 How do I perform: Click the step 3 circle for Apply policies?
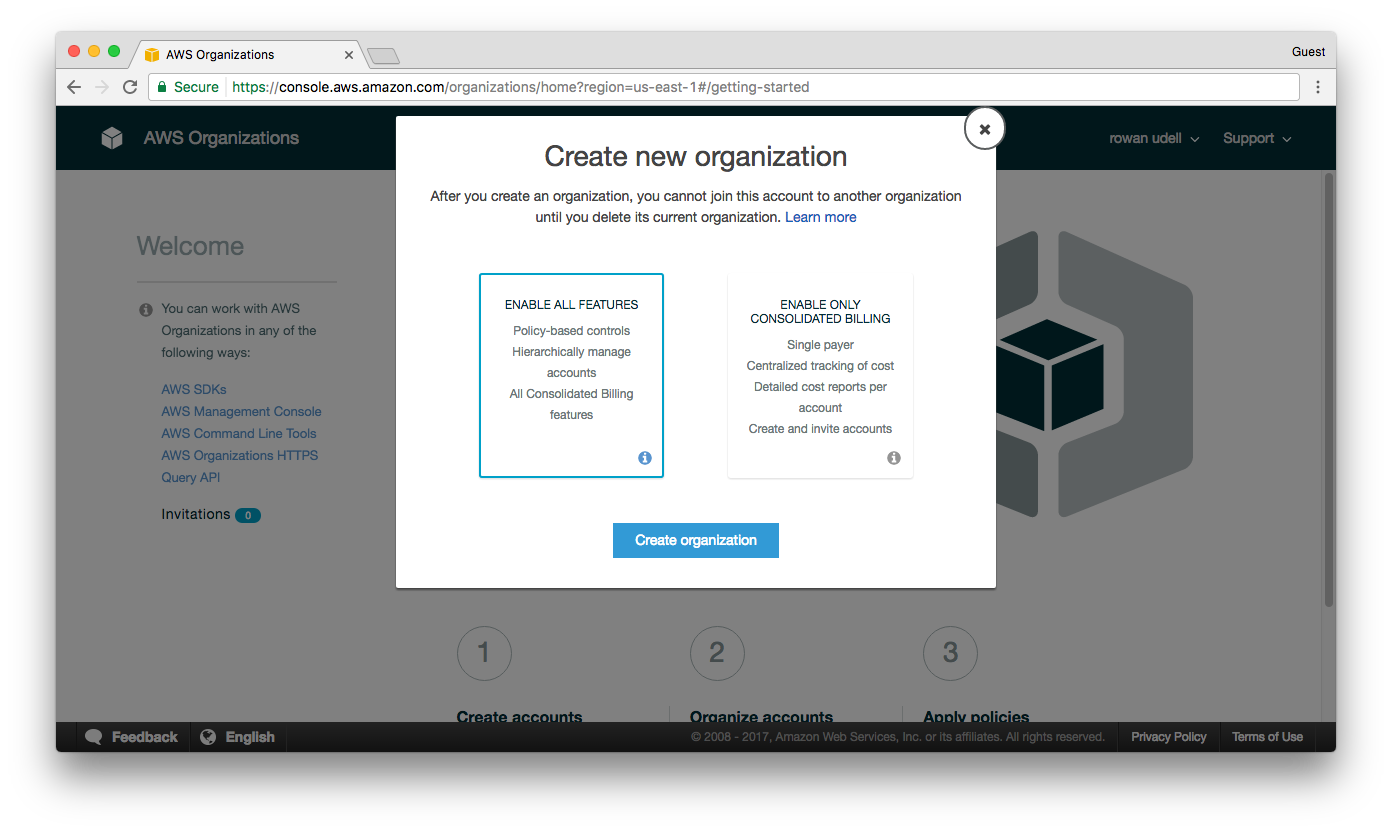(950, 653)
